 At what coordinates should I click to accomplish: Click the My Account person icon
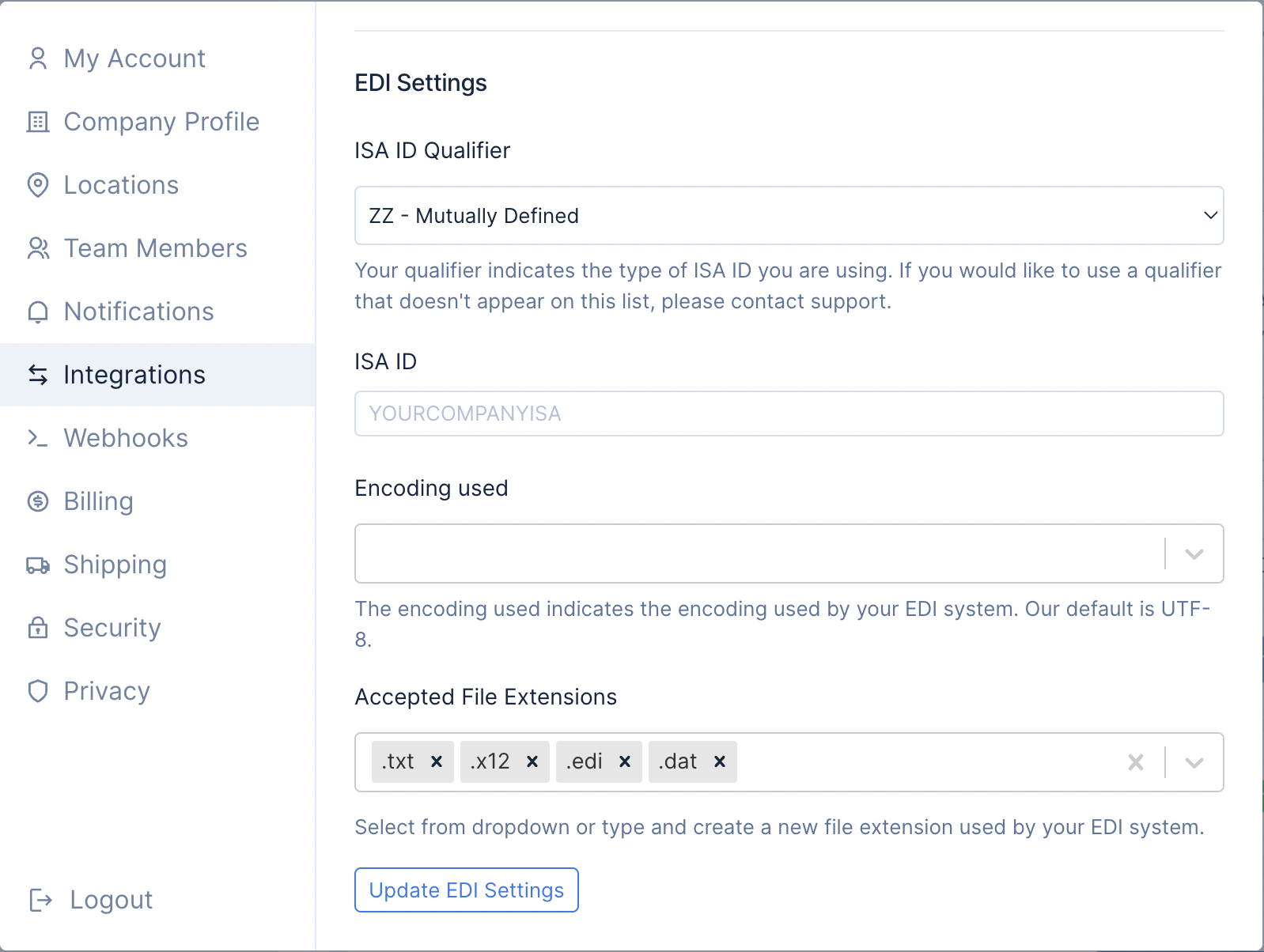pyautogui.click(x=37, y=59)
